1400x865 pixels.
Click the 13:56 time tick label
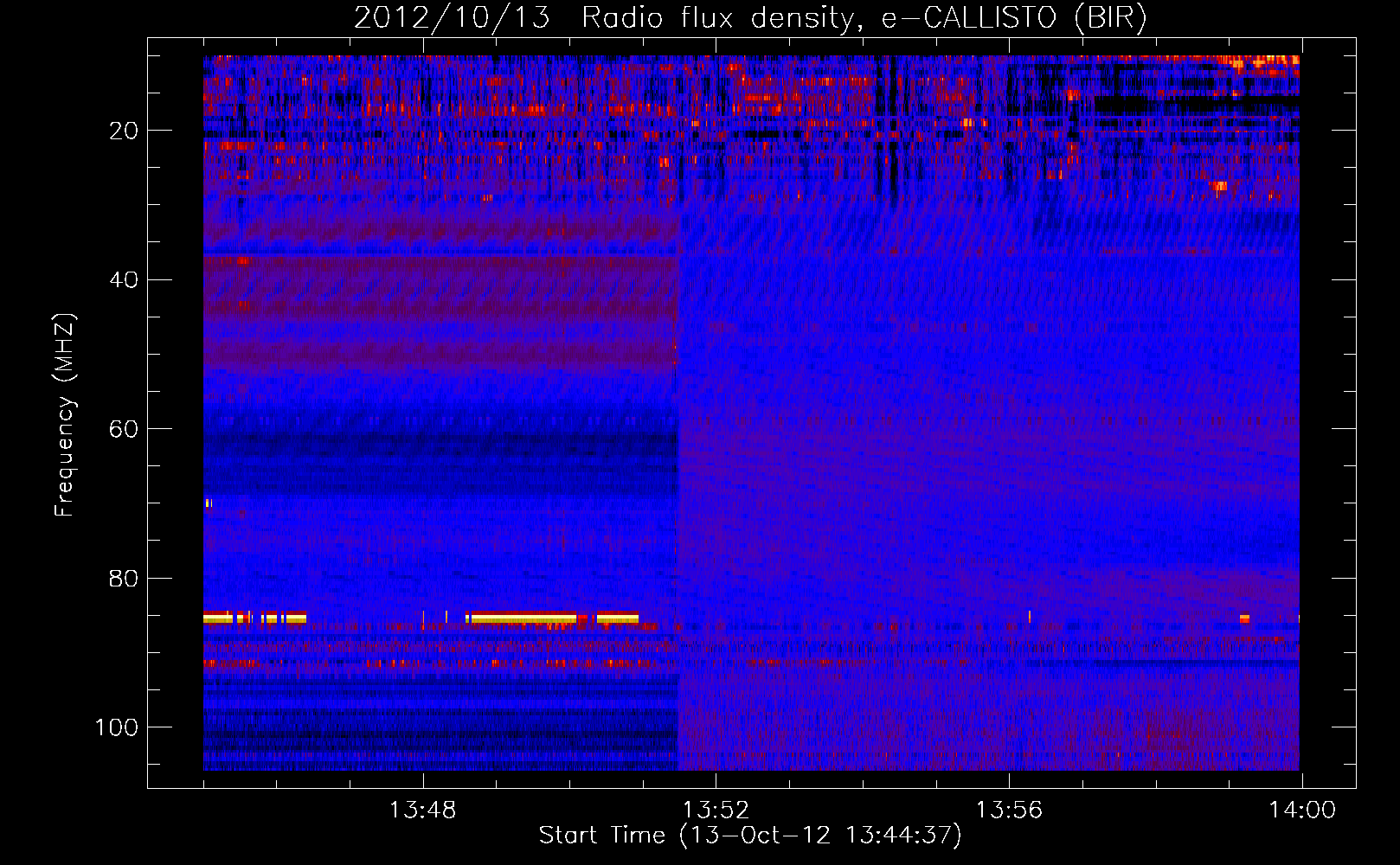pyautogui.click(x=1009, y=811)
